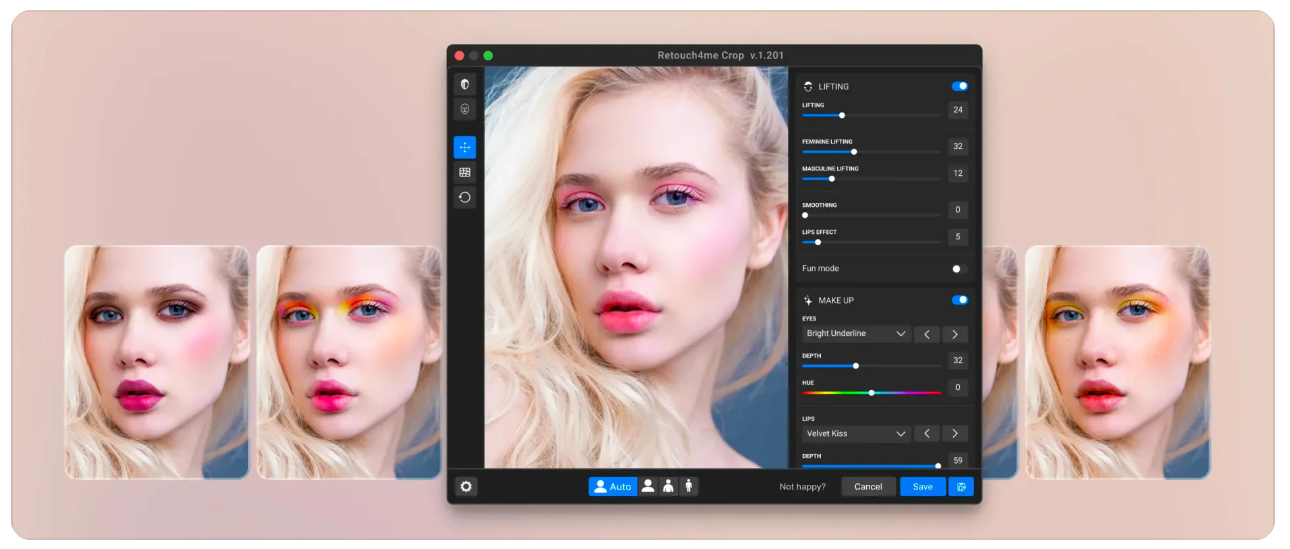Select the head-and-shoulders portrait crop icon
The width and height of the screenshot is (1290, 549).
click(x=648, y=486)
